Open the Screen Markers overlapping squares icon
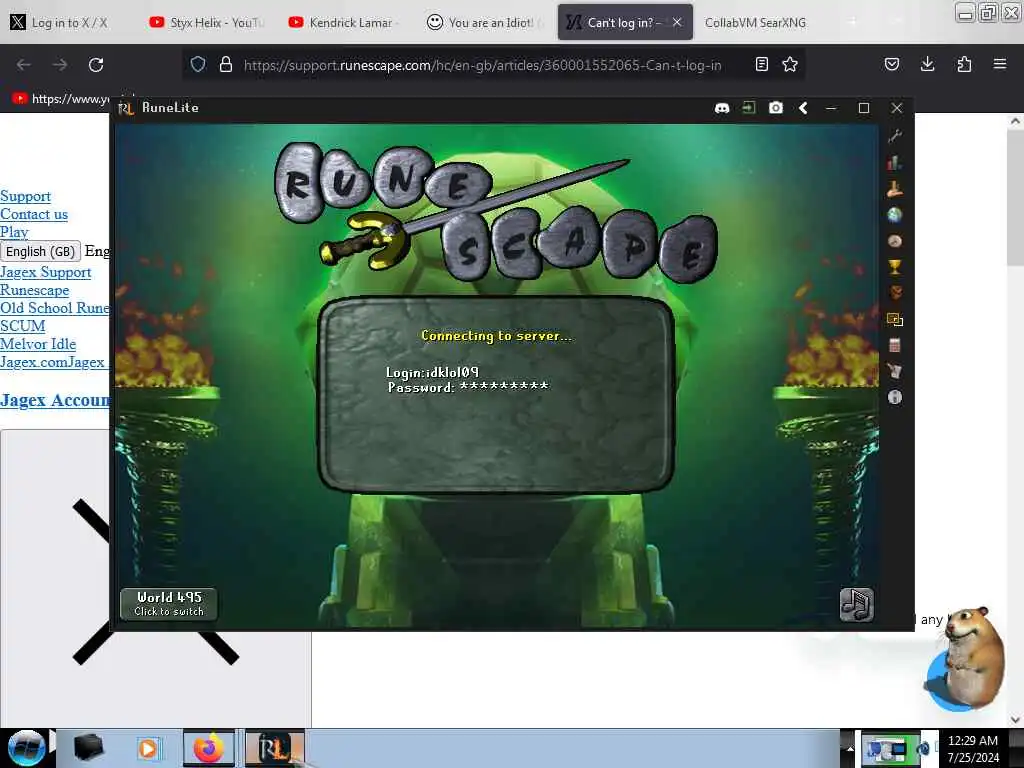This screenshot has width=1024, height=768. tap(895, 319)
